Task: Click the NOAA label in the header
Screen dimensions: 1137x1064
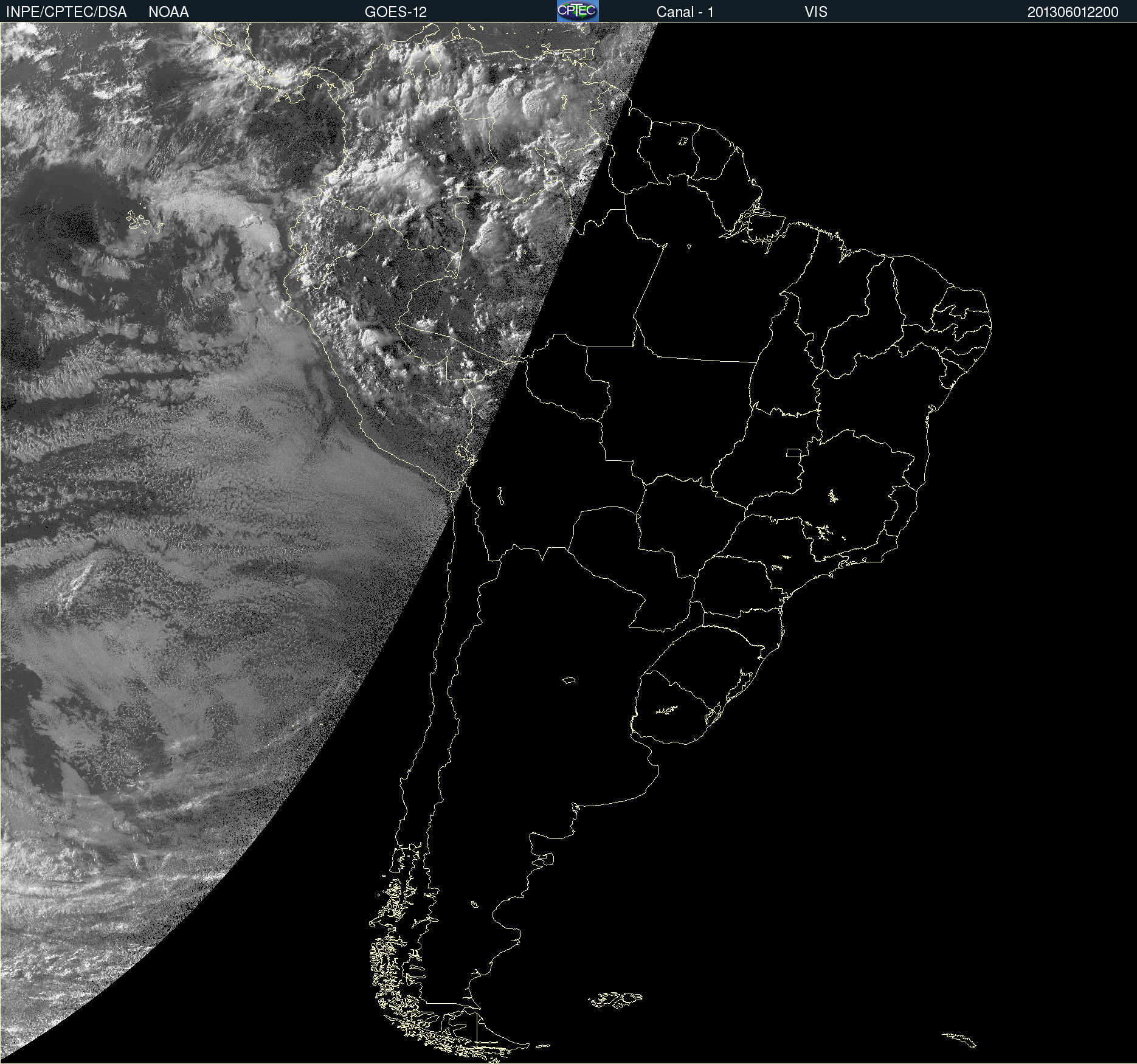Action: point(168,12)
